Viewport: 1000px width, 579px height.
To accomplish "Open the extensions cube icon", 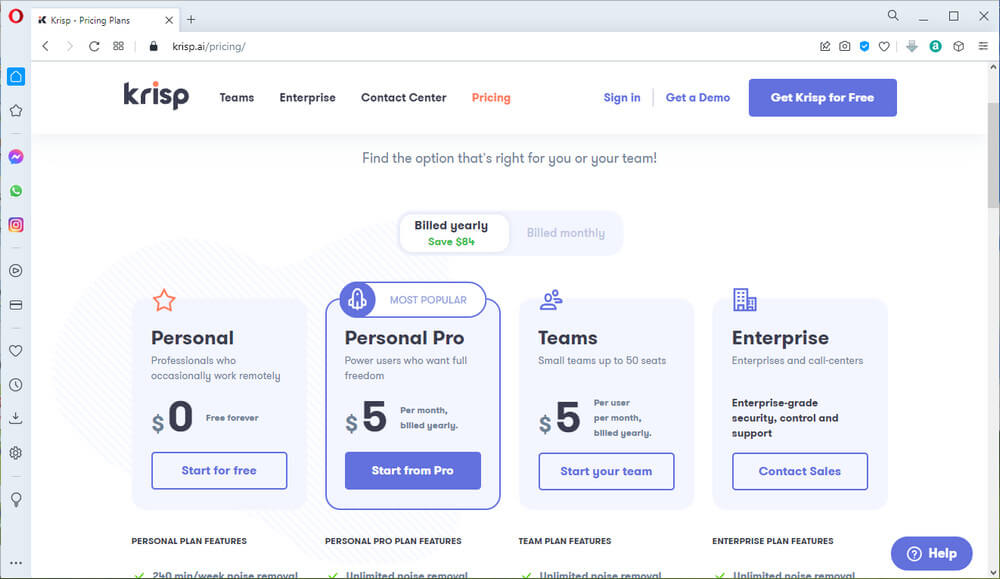I will pos(959,46).
